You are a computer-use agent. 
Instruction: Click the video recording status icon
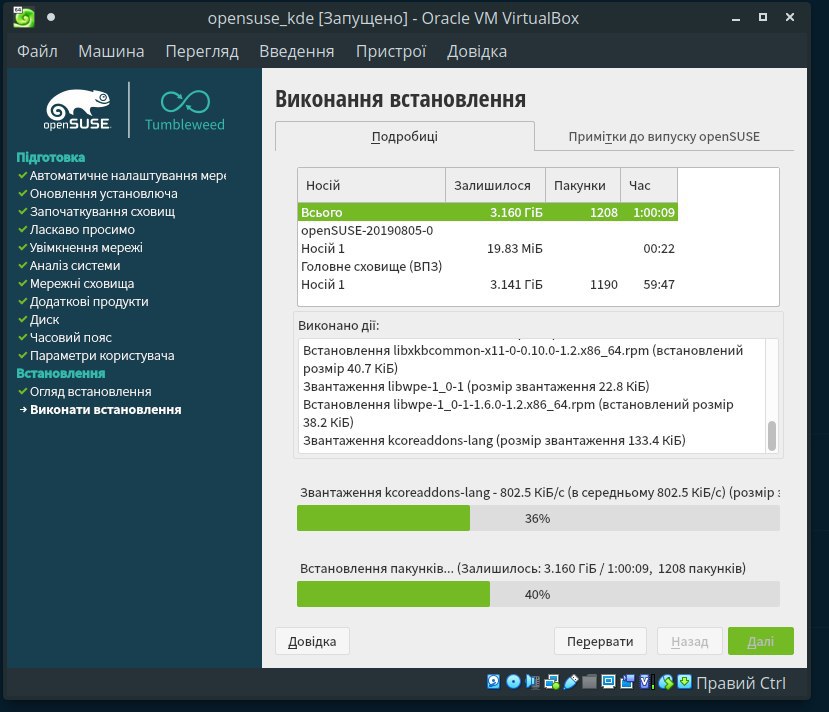627,681
